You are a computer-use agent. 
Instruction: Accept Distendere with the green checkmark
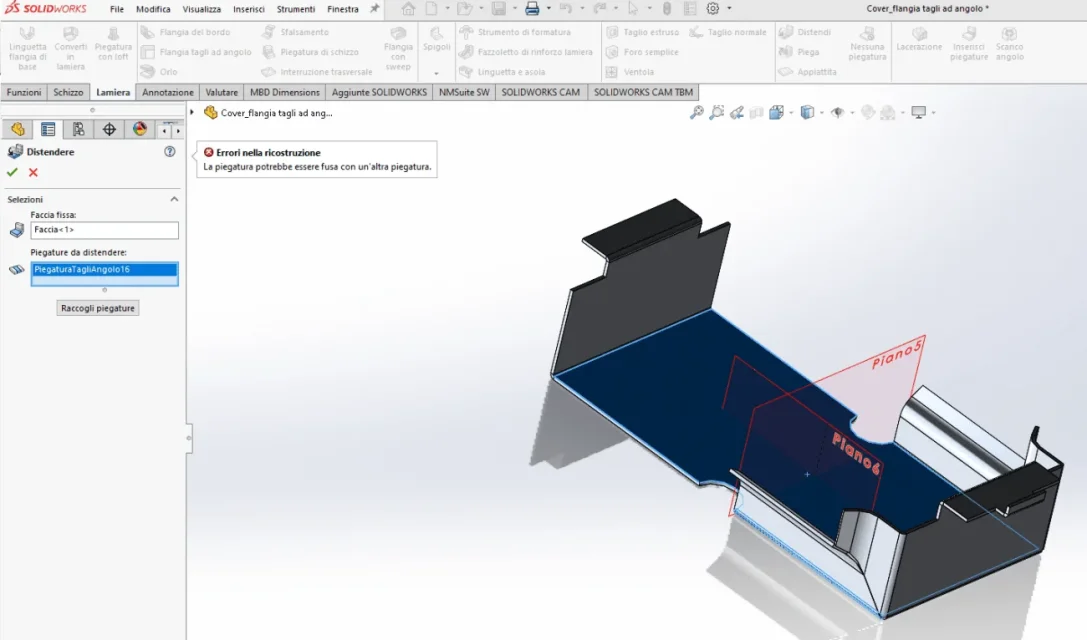(x=12, y=173)
